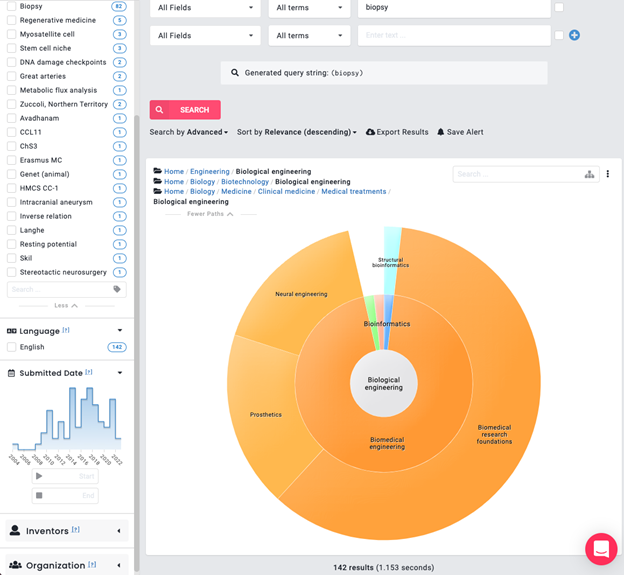
Task: Click the Submitted Date help [?] icon
Action: point(89,372)
